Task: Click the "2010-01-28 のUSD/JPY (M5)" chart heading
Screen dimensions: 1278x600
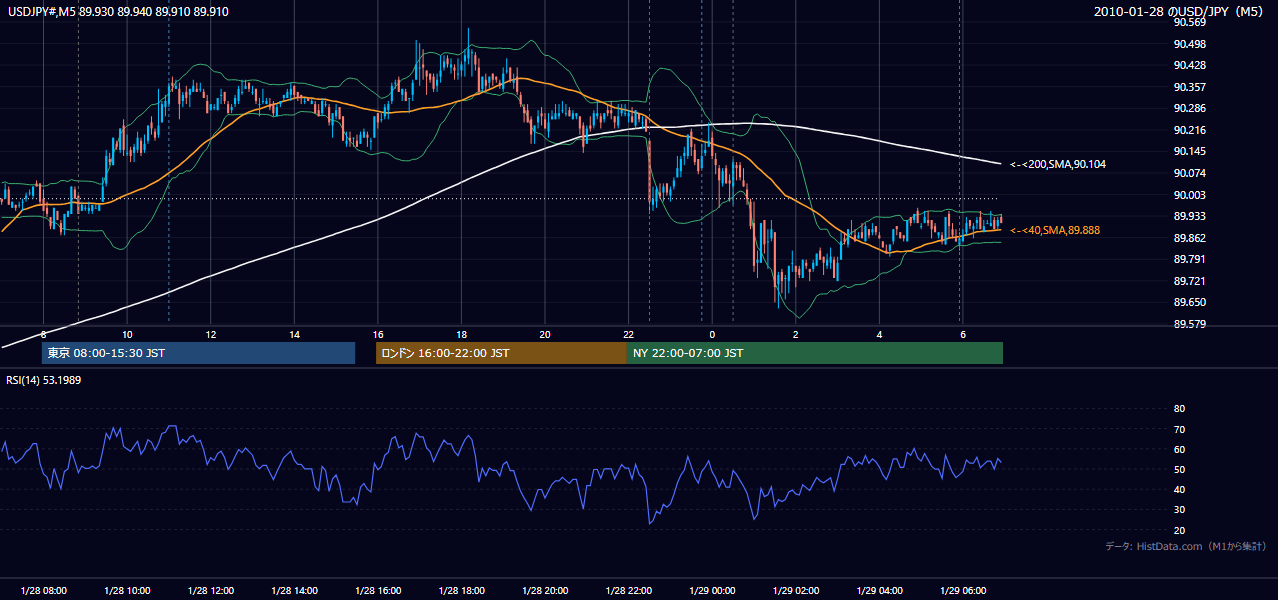Action: pos(1179,11)
